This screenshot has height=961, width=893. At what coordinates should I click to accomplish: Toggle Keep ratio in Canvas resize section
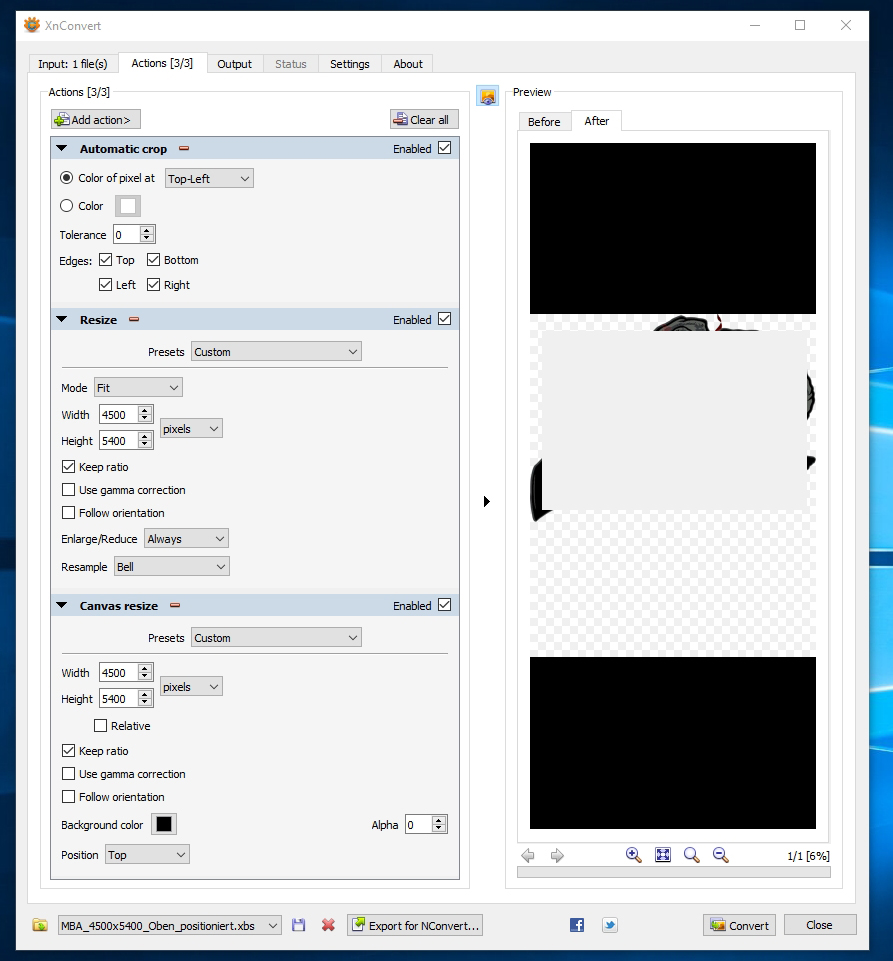[x=69, y=750]
